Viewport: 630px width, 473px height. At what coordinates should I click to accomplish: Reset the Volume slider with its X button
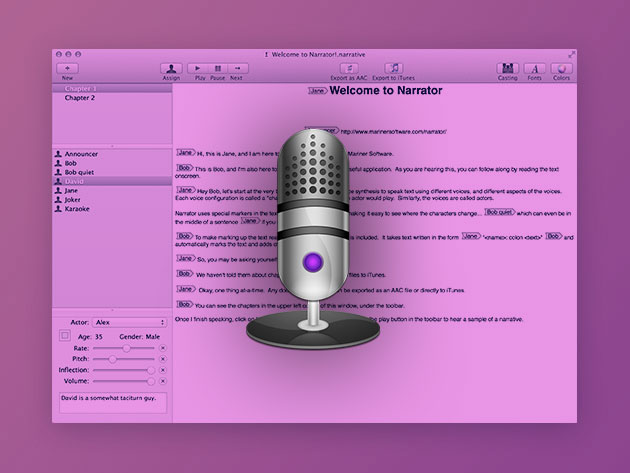[163, 381]
